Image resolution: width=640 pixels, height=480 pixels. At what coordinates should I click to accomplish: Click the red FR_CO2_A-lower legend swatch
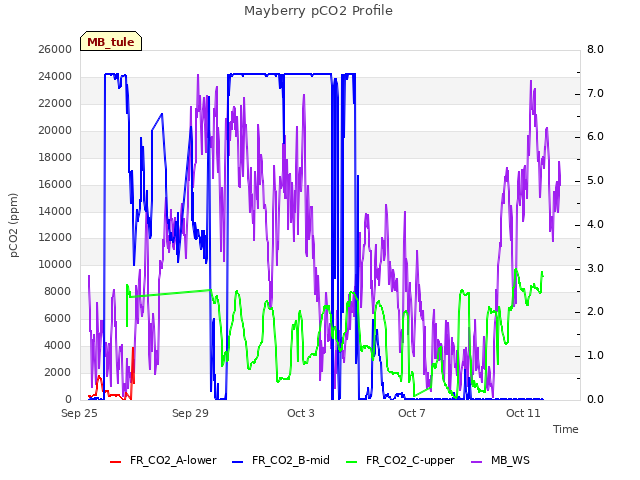tap(116, 462)
